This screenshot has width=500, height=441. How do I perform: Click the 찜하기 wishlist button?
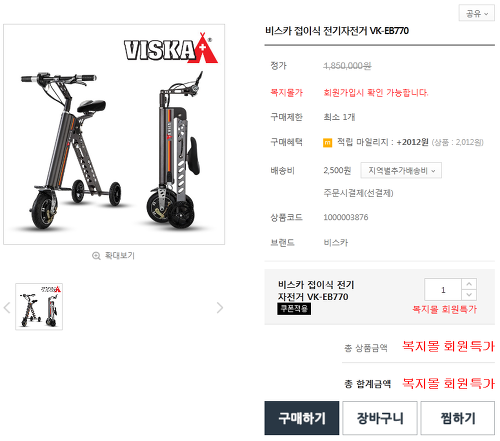458,418
